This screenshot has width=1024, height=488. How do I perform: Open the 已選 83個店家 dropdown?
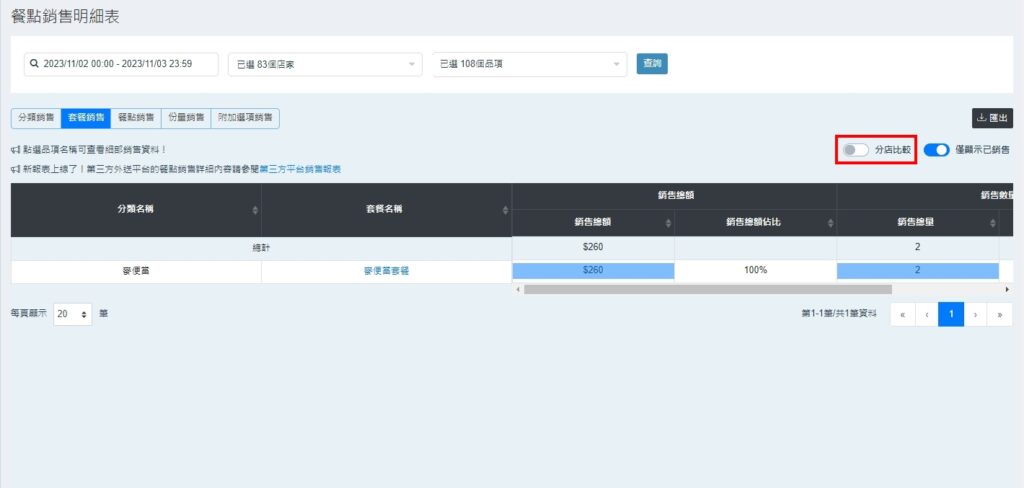[x=325, y=64]
